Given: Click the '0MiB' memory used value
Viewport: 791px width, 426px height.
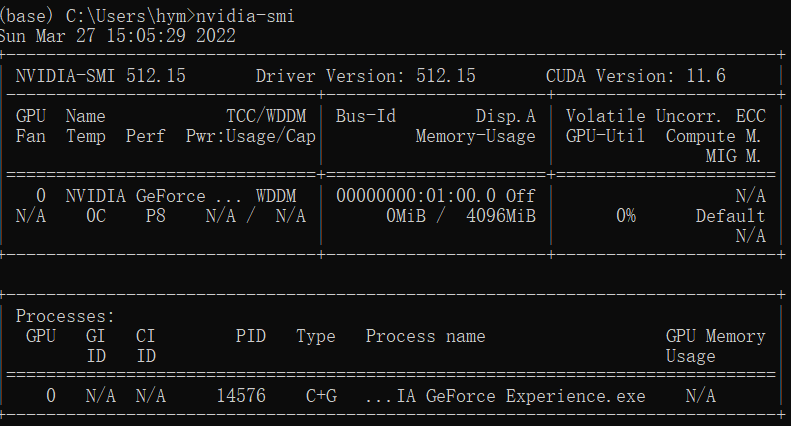Looking at the screenshot, I should (406, 216).
